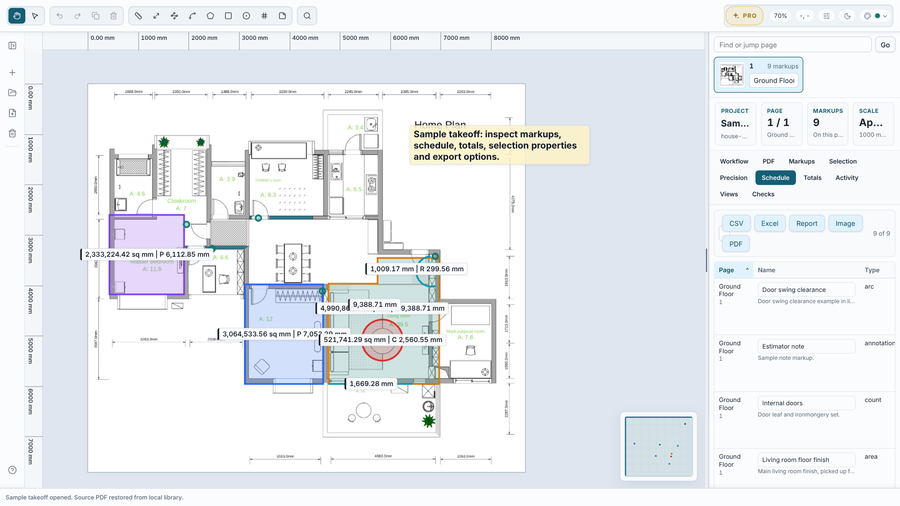Click the archive bin icon in left rail
The height and width of the screenshot is (506, 900).
pyautogui.click(x=12, y=134)
